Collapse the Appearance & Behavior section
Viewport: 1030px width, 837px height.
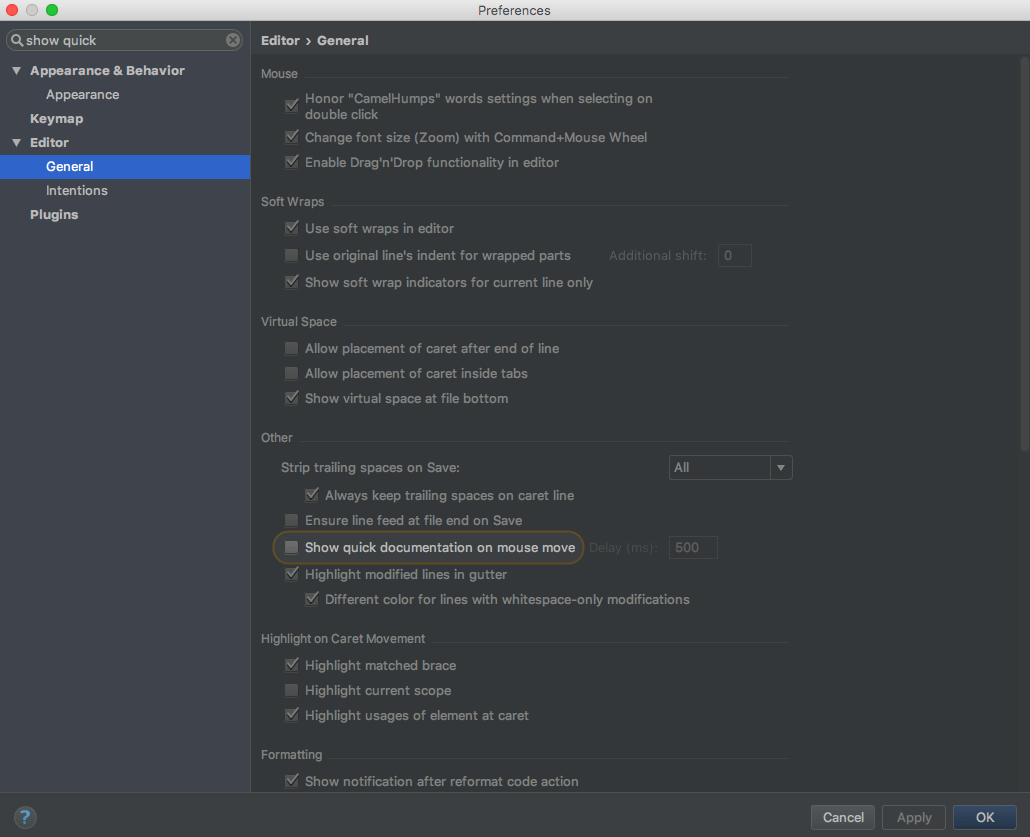[16, 70]
